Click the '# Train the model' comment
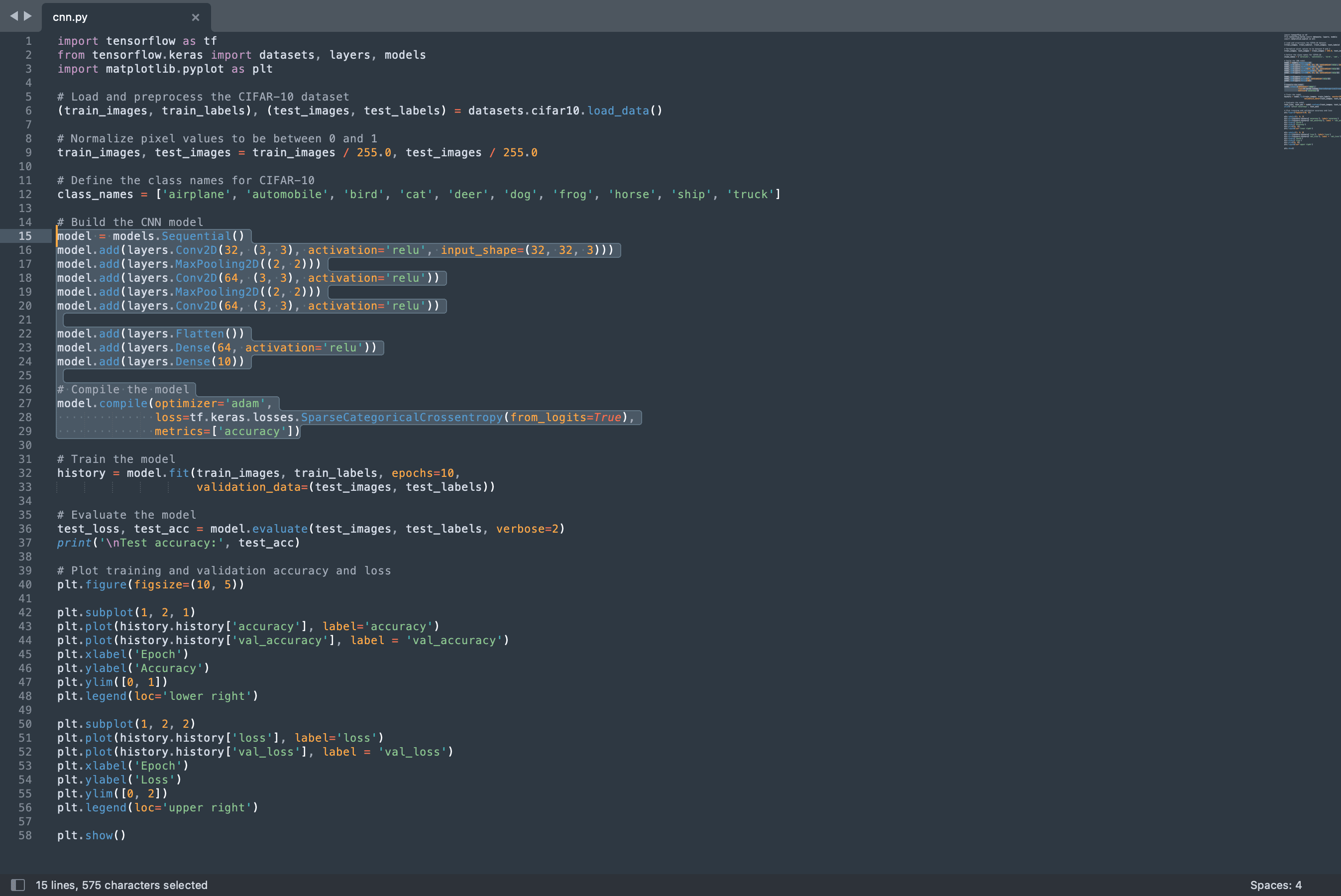Image resolution: width=1341 pixels, height=896 pixels. (116, 459)
